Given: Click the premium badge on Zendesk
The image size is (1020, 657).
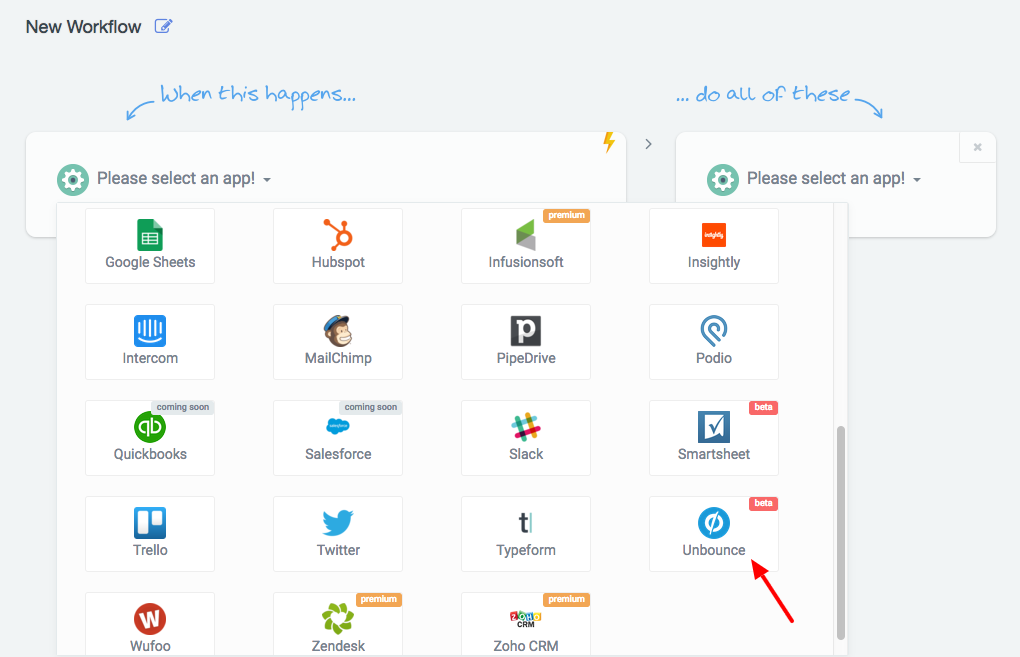Looking at the screenshot, I should (379, 599).
